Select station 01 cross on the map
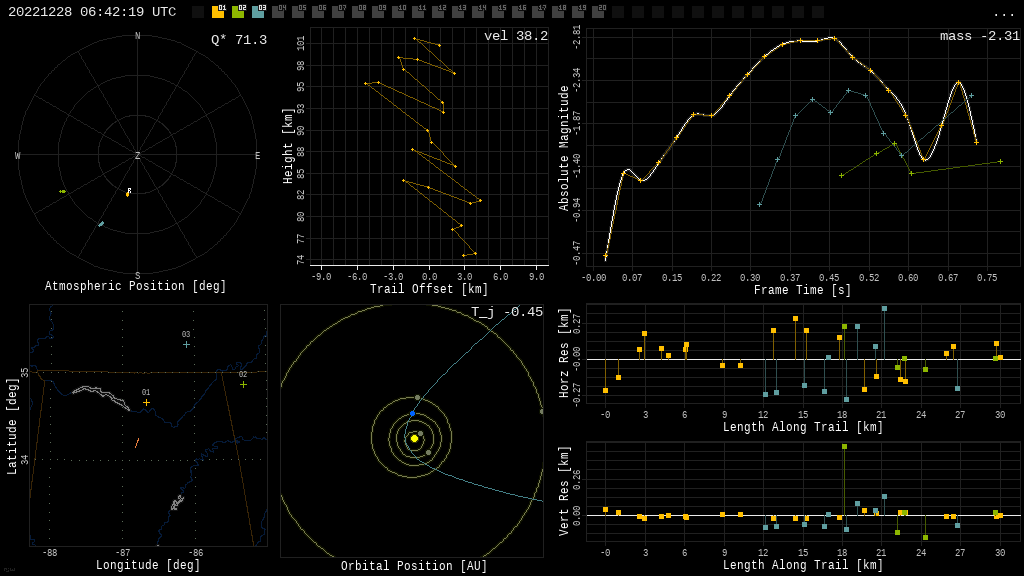The width and height of the screenshot is (1024, 576). (146, 402)
